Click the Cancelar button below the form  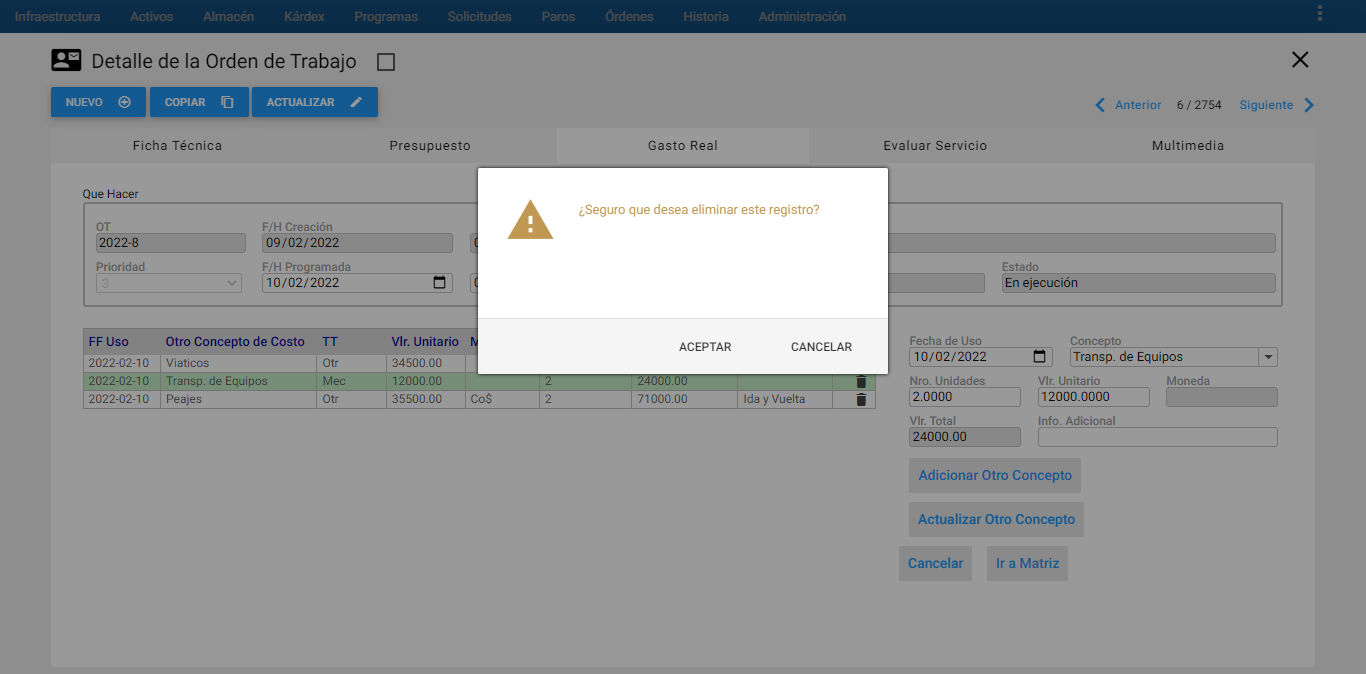(935, 563)
